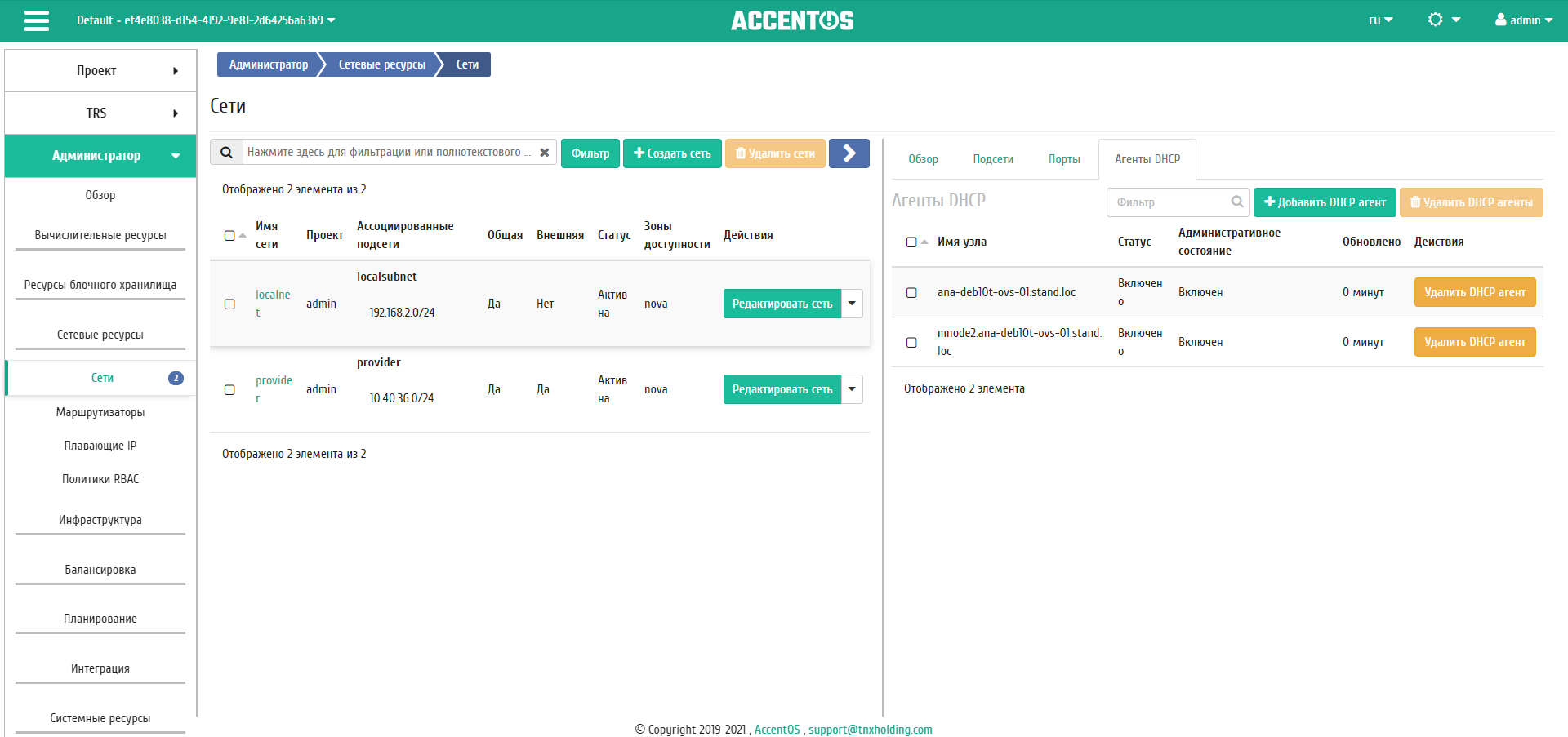Select all networks header checkbox

point(229,235)
